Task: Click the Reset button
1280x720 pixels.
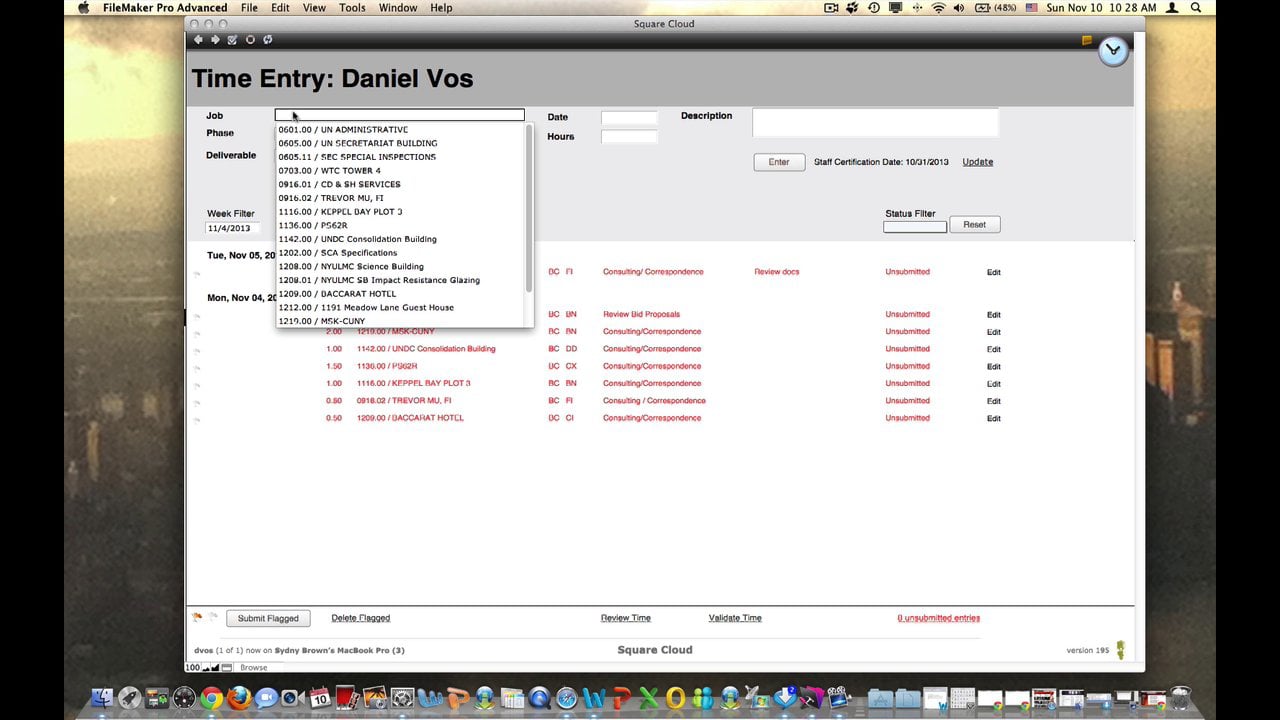Action: 975,225
